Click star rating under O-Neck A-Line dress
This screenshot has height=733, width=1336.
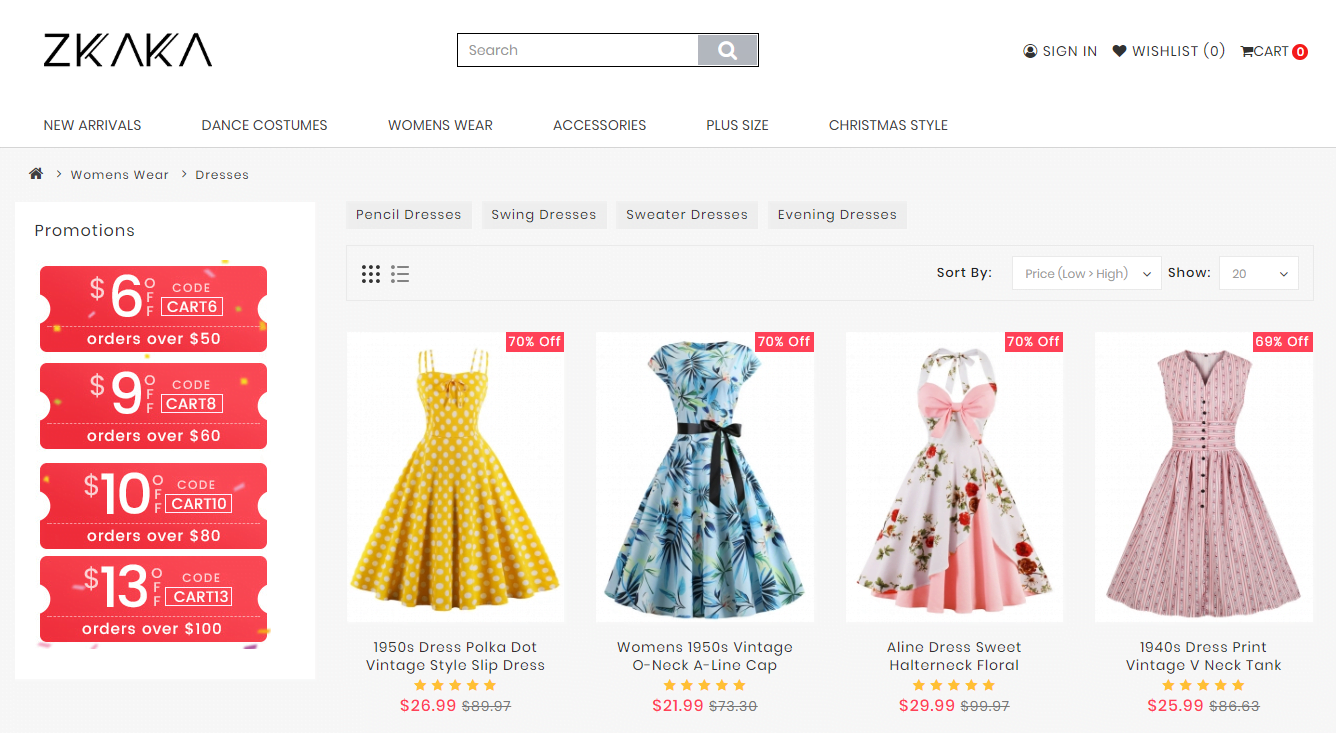coord(705,686)
